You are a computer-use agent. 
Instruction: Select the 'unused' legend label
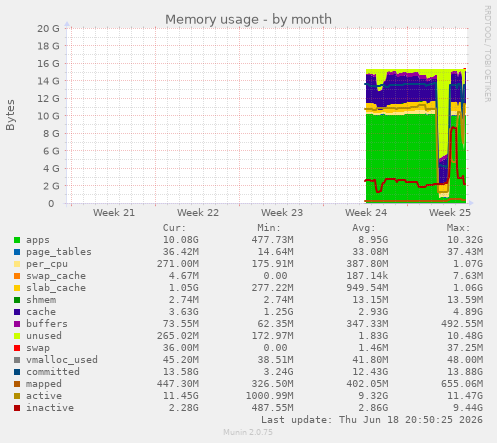click(x=44, y=336)
